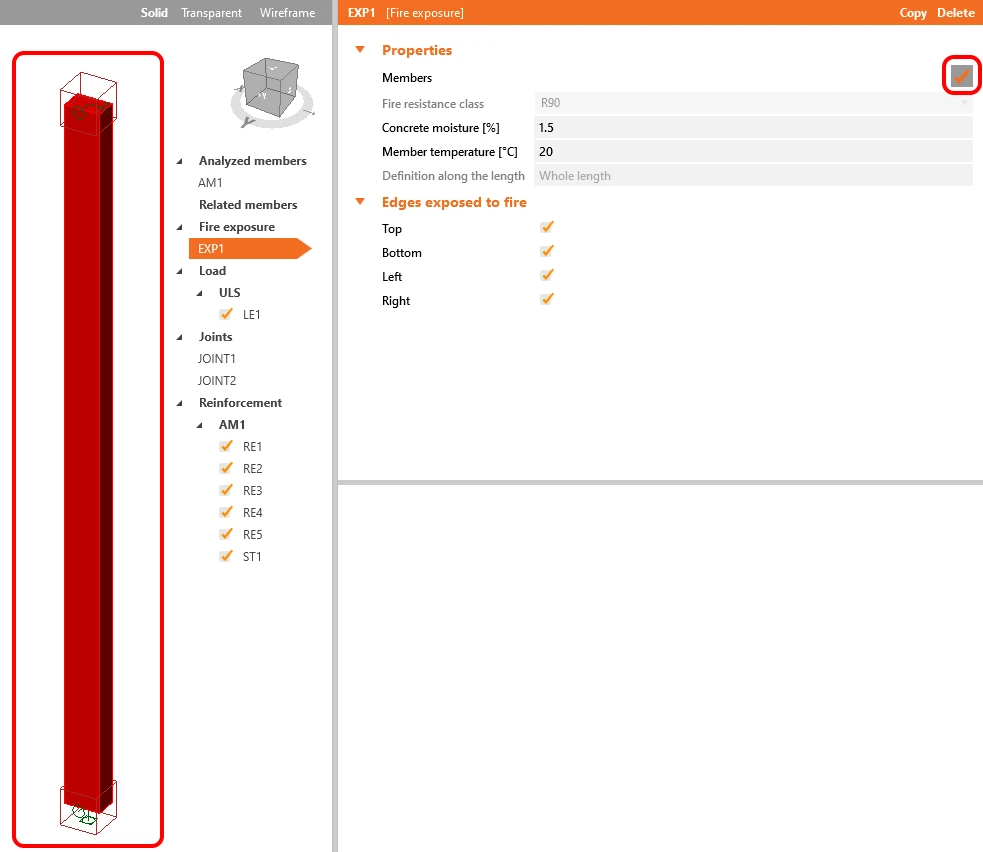Image resolution: width=983 pixels, height=852 pixels.
Task: Select AM1 under Analyzed members
Action: point(210,182)
